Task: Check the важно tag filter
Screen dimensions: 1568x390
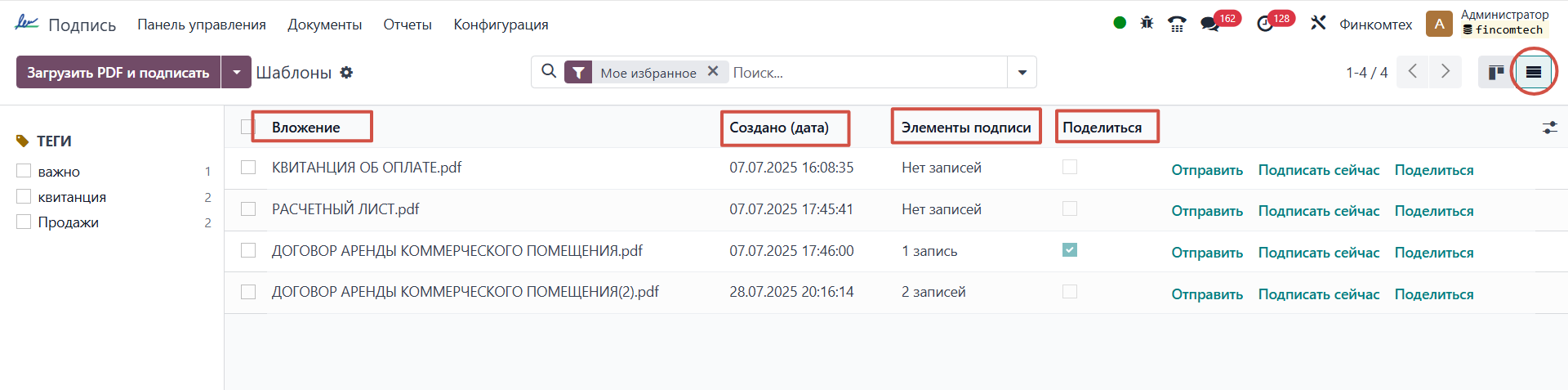Action: [x=24, y=171]
